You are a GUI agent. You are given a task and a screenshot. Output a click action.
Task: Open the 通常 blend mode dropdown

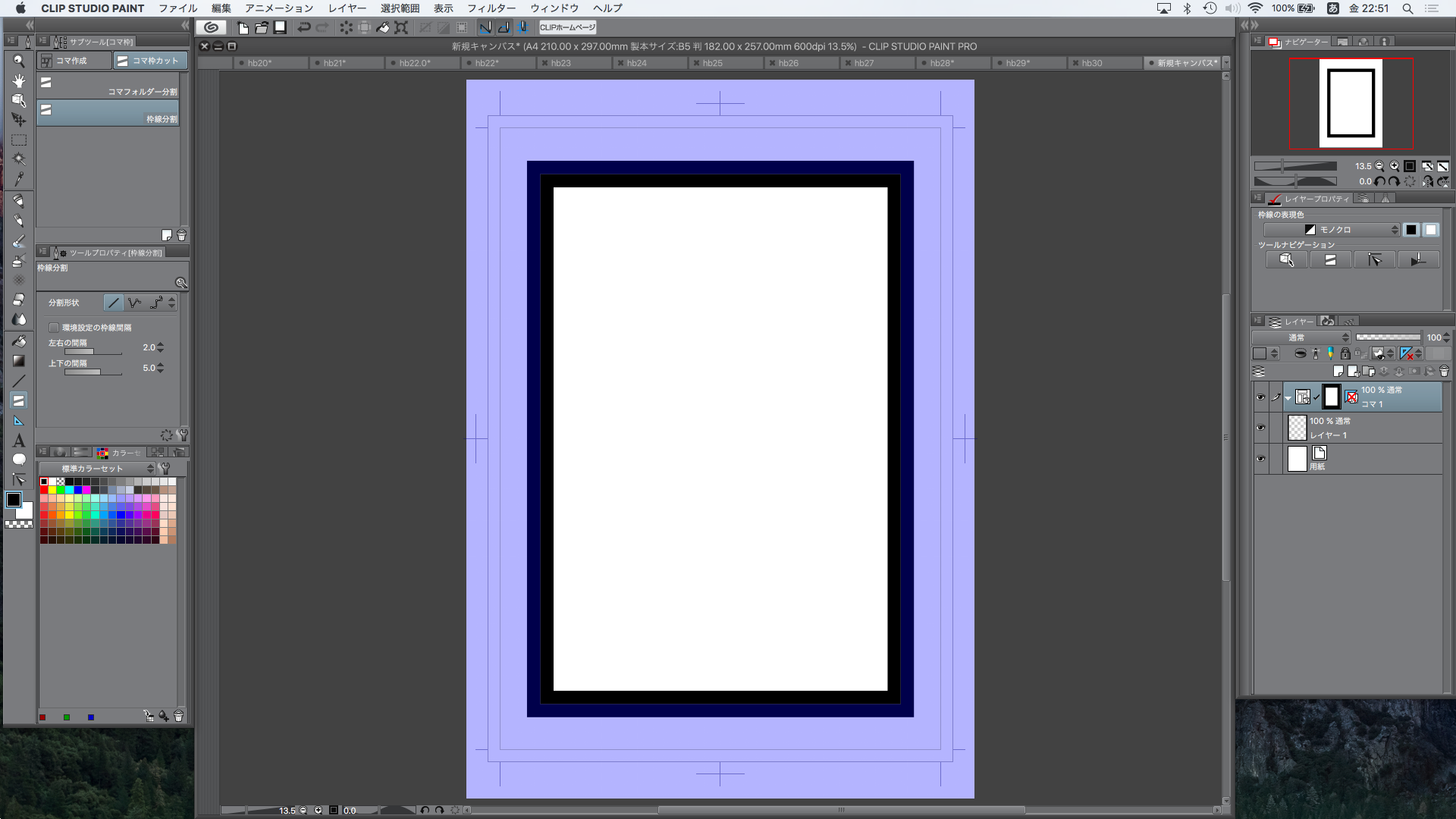(x=1301, y=337)
